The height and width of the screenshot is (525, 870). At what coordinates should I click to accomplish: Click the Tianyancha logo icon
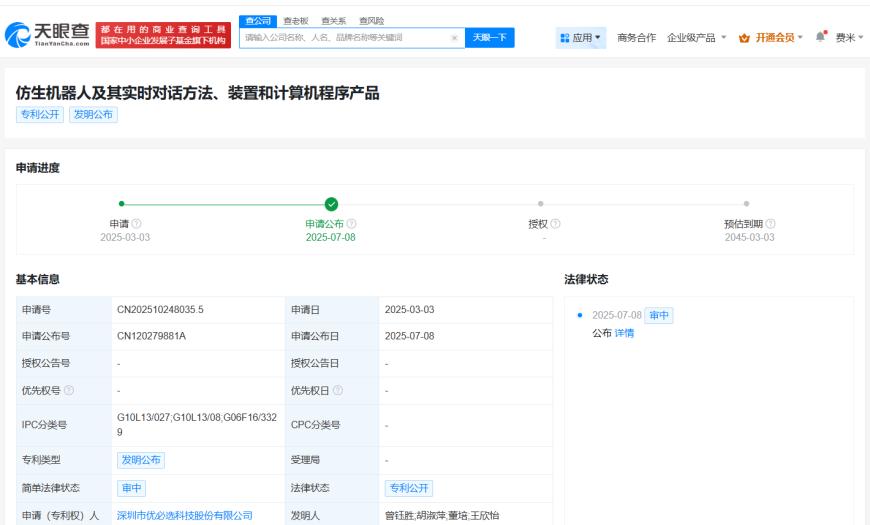17,35
